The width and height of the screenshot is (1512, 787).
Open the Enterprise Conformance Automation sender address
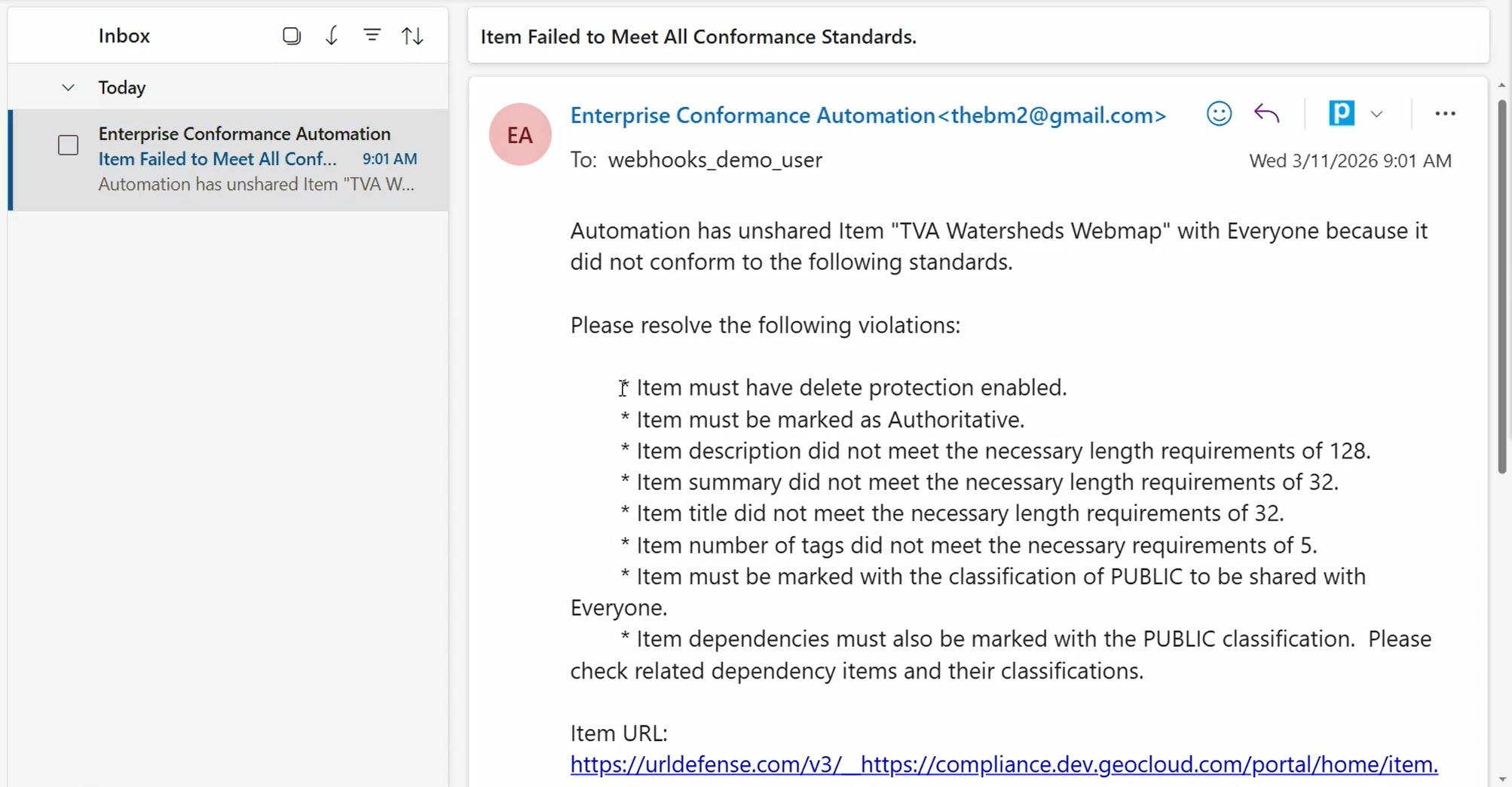867,115
